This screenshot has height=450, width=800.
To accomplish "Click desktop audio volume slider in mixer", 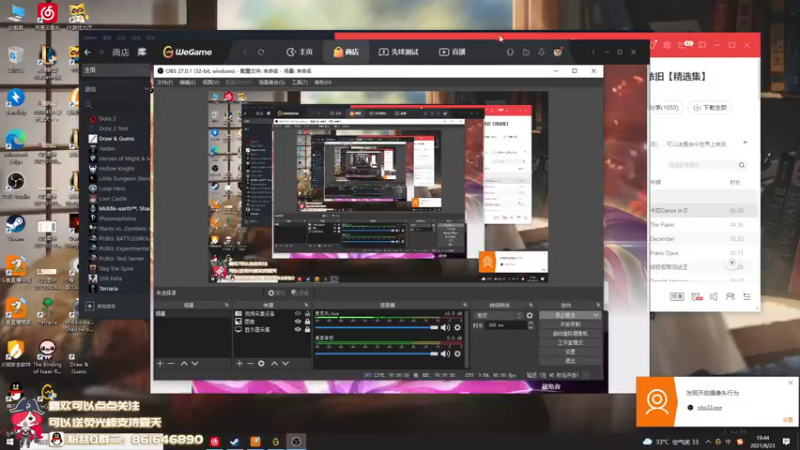I will pyautogui.click(x=377, y=354).
